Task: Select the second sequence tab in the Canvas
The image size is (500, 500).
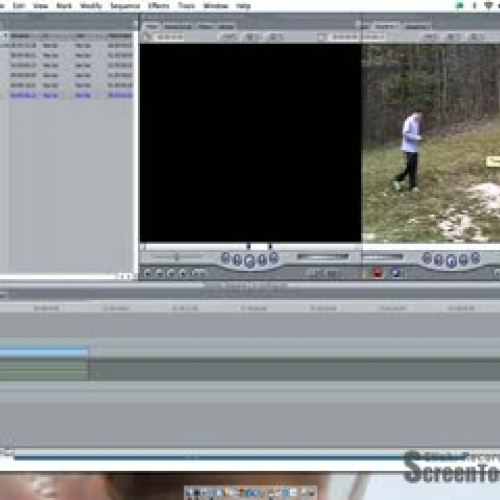Action: pyautogui.click(x=387, y=26)
